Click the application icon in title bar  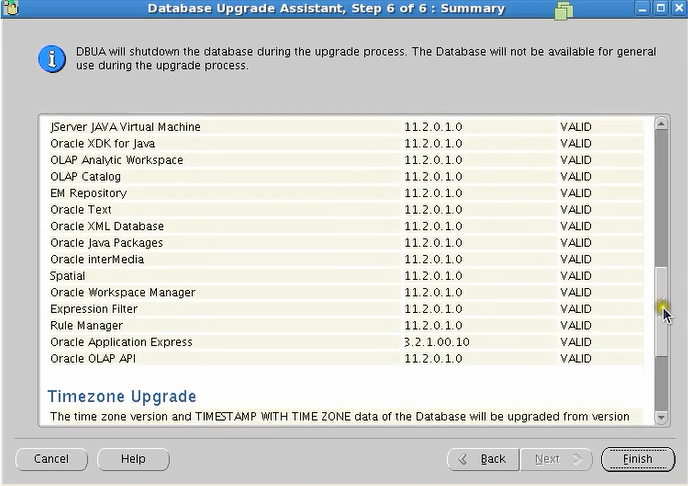pyautogui.click(x=11, y=7)
